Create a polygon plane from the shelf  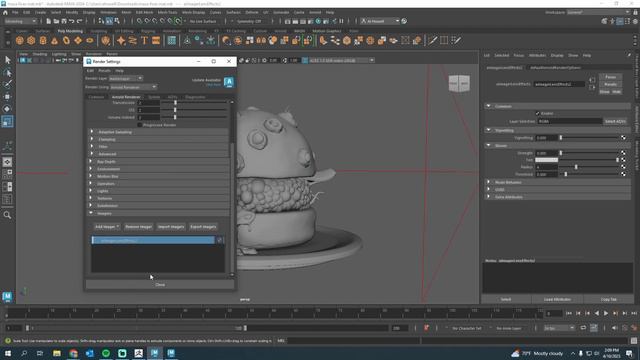click(x=78, y=40)
